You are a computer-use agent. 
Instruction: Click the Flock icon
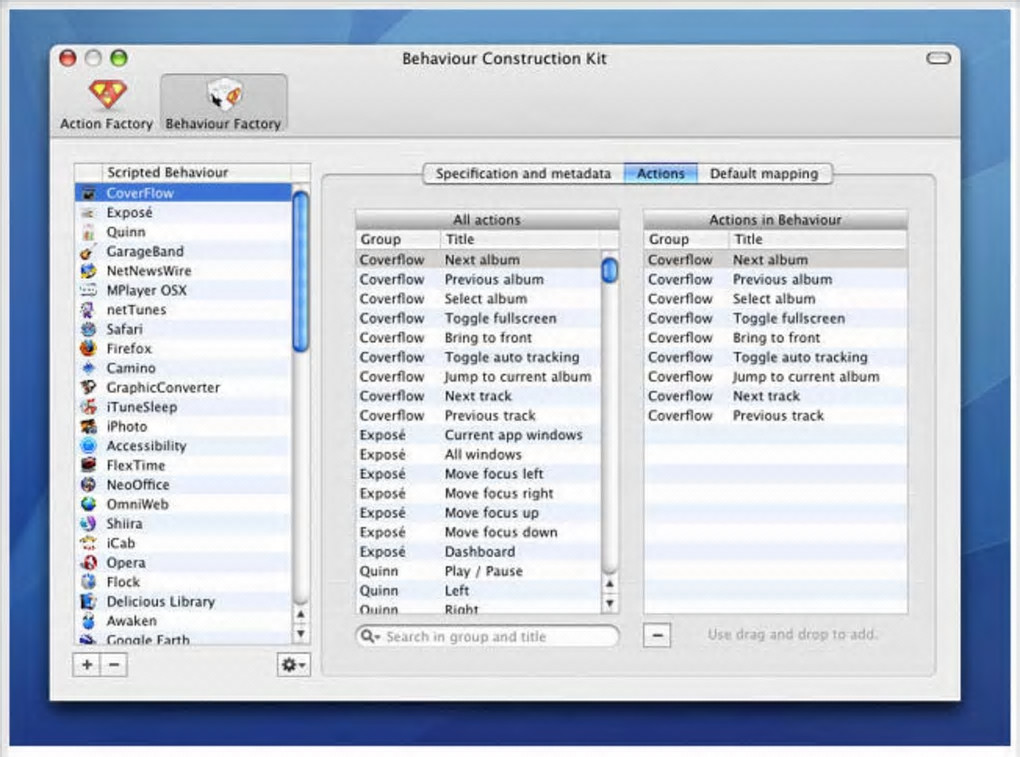click(x=89, y=582)
